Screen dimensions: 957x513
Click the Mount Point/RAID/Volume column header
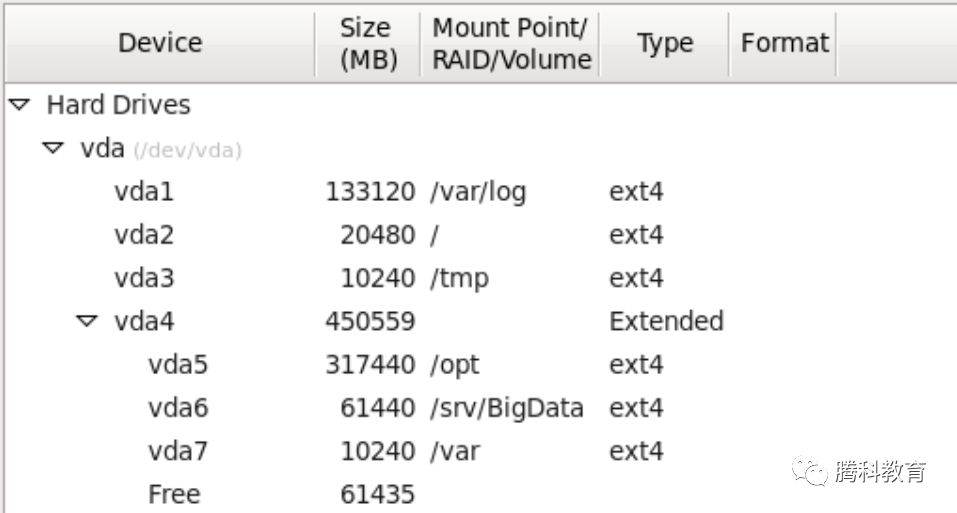point(511,43)
